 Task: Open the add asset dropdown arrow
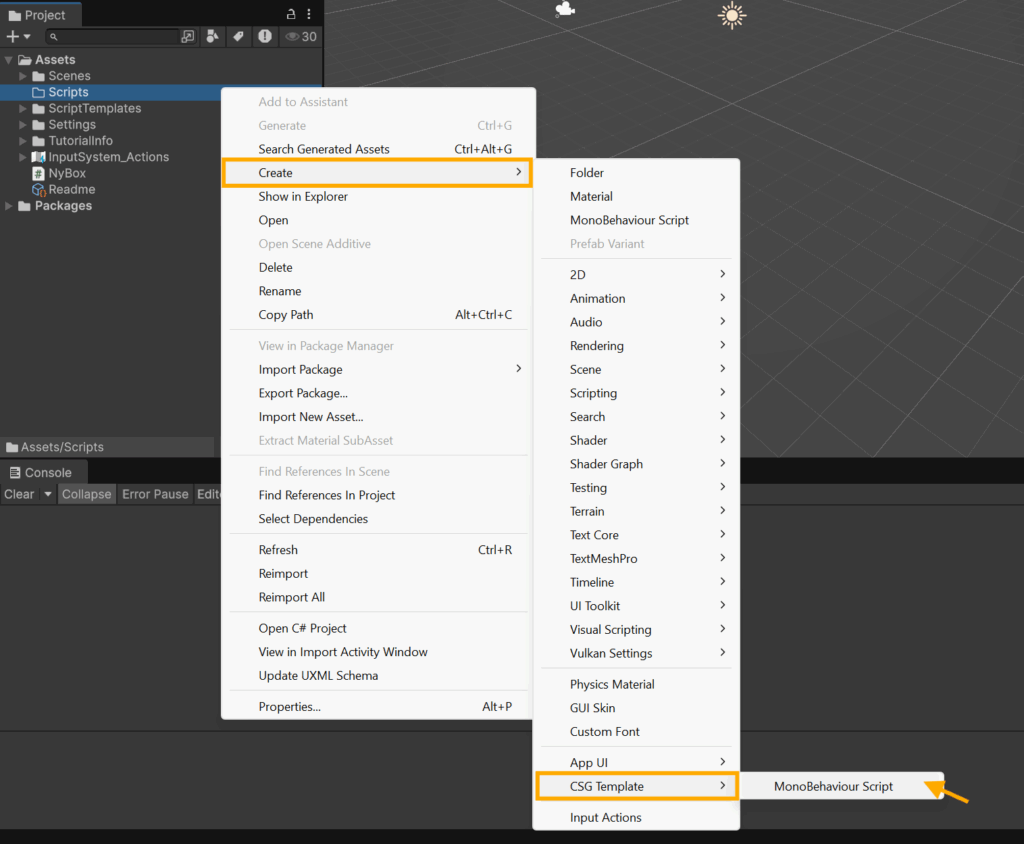pos(27,37)
